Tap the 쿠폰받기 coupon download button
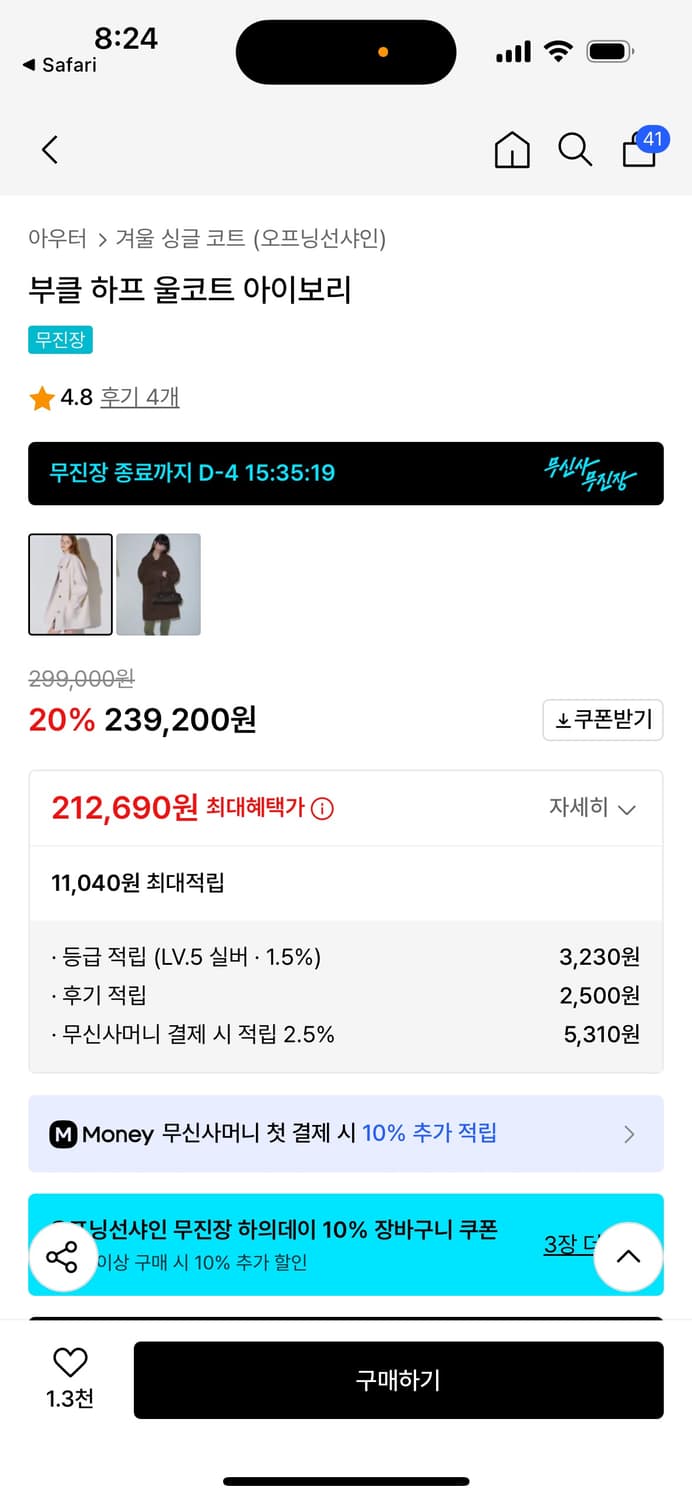The height and width of the screenshot is (1500, 692). tap(602, 720)
